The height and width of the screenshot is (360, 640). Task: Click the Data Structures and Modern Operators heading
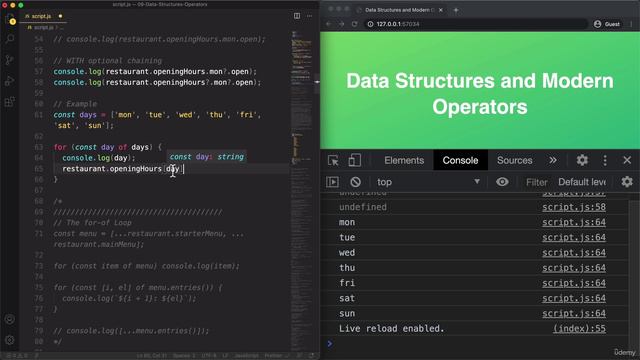coord(480,94)
